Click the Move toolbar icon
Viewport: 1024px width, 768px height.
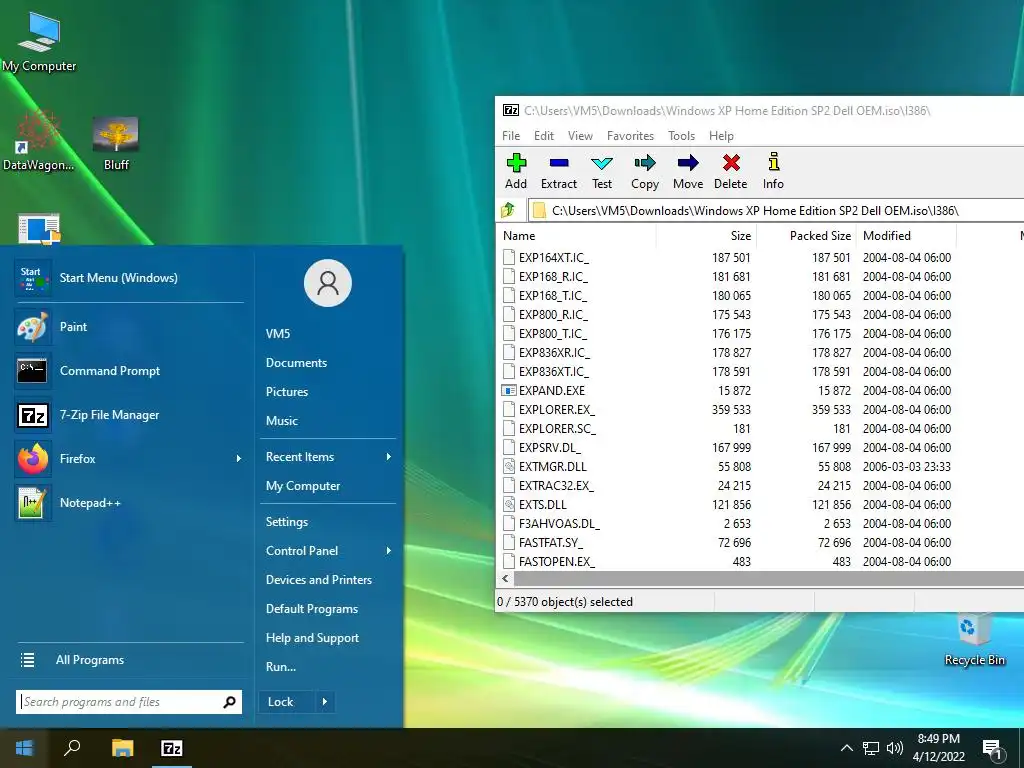688,171
